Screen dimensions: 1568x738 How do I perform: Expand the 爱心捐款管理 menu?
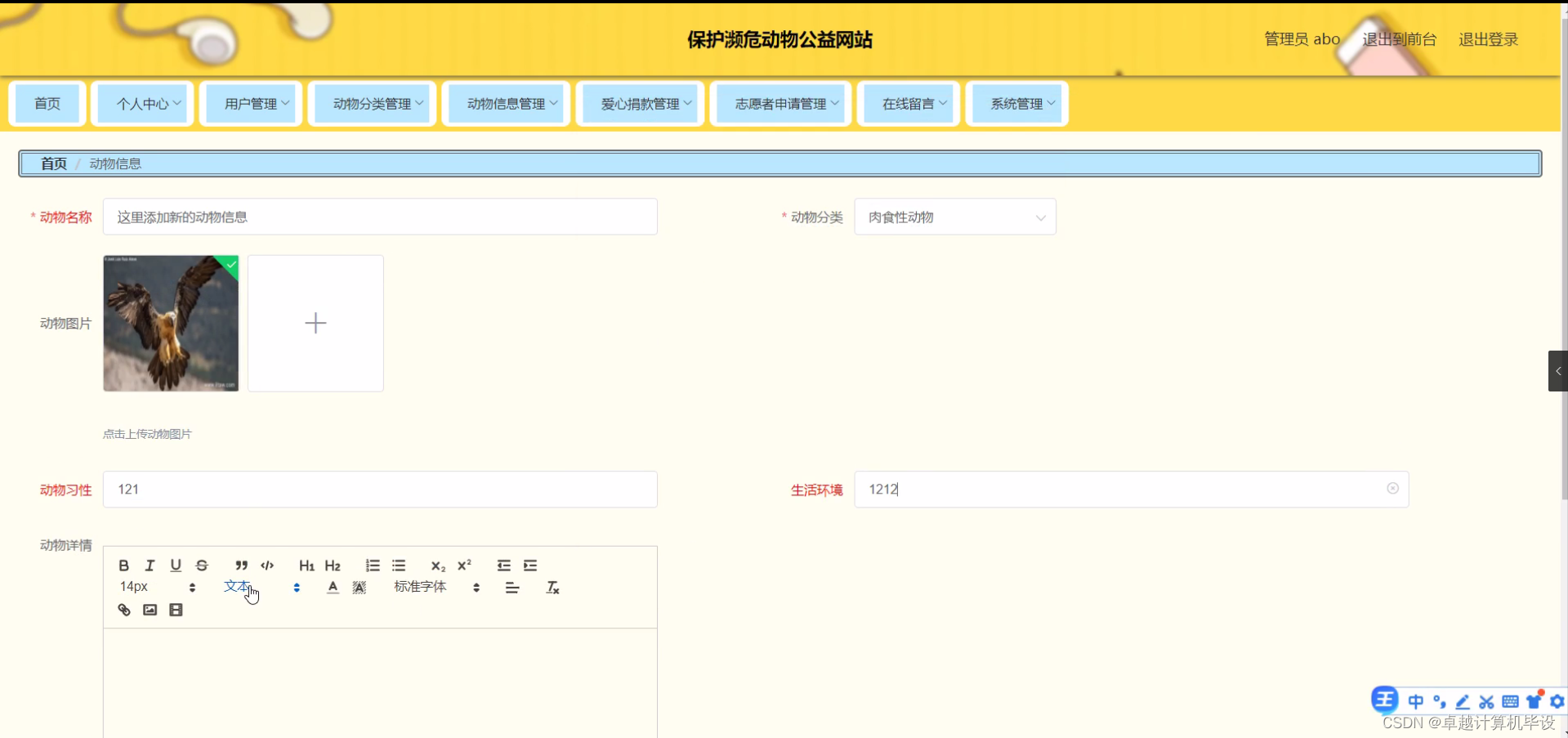pyautogui.click(x=640, y=104)
